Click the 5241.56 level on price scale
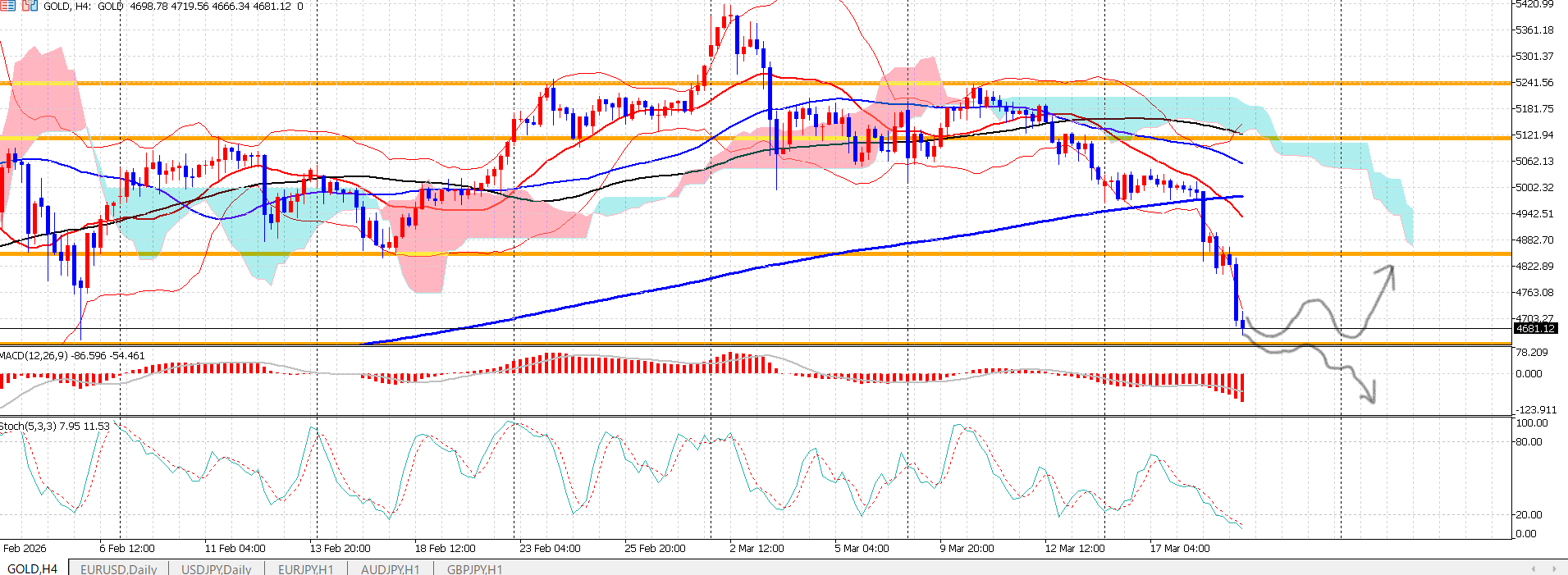This screenshot has height=575, width=1568. (x=1534, y=83)
